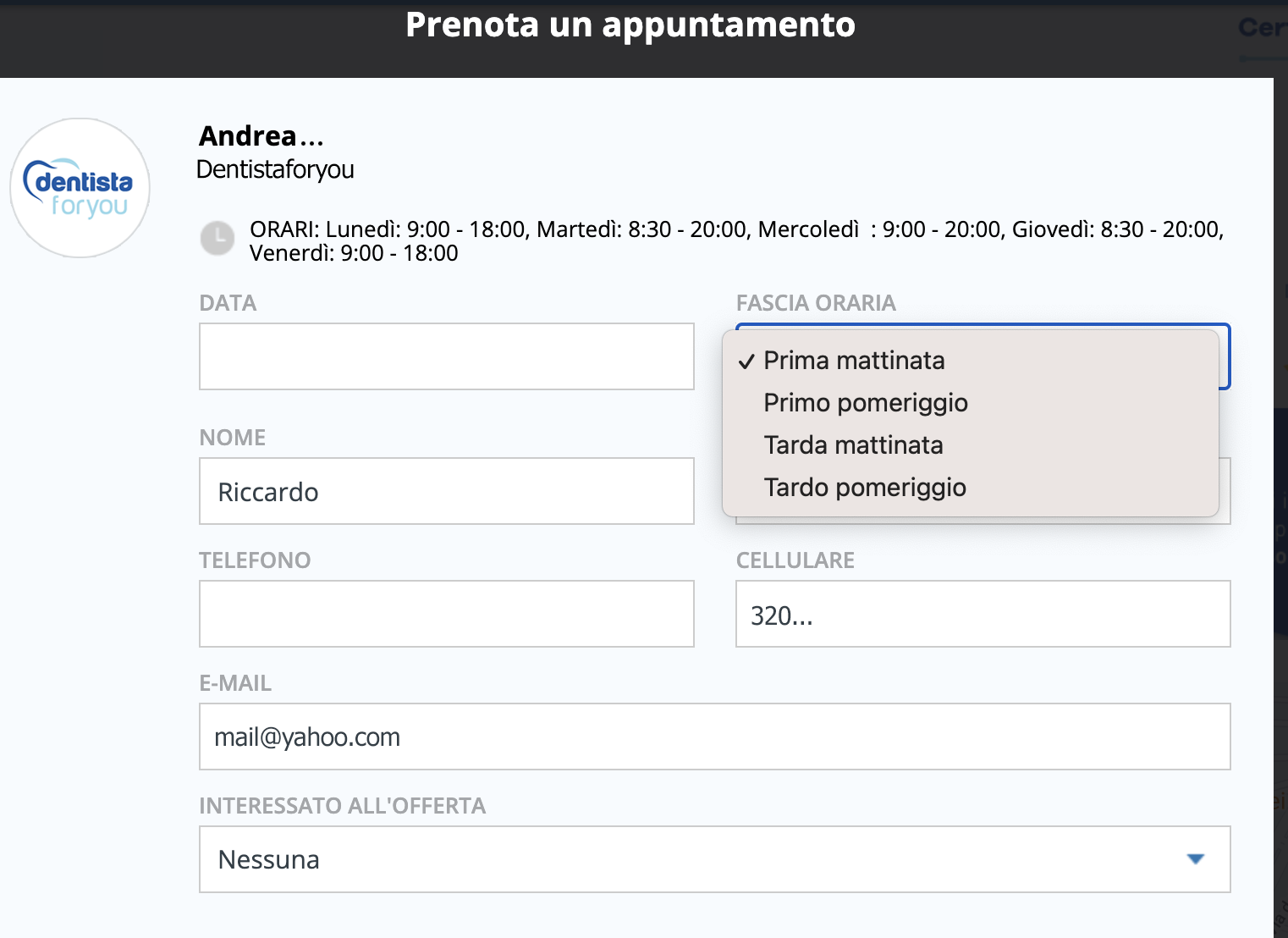Select the Prima mattinata option
The height and width of the screenshot is (938, 1288).
click(853, 361)
